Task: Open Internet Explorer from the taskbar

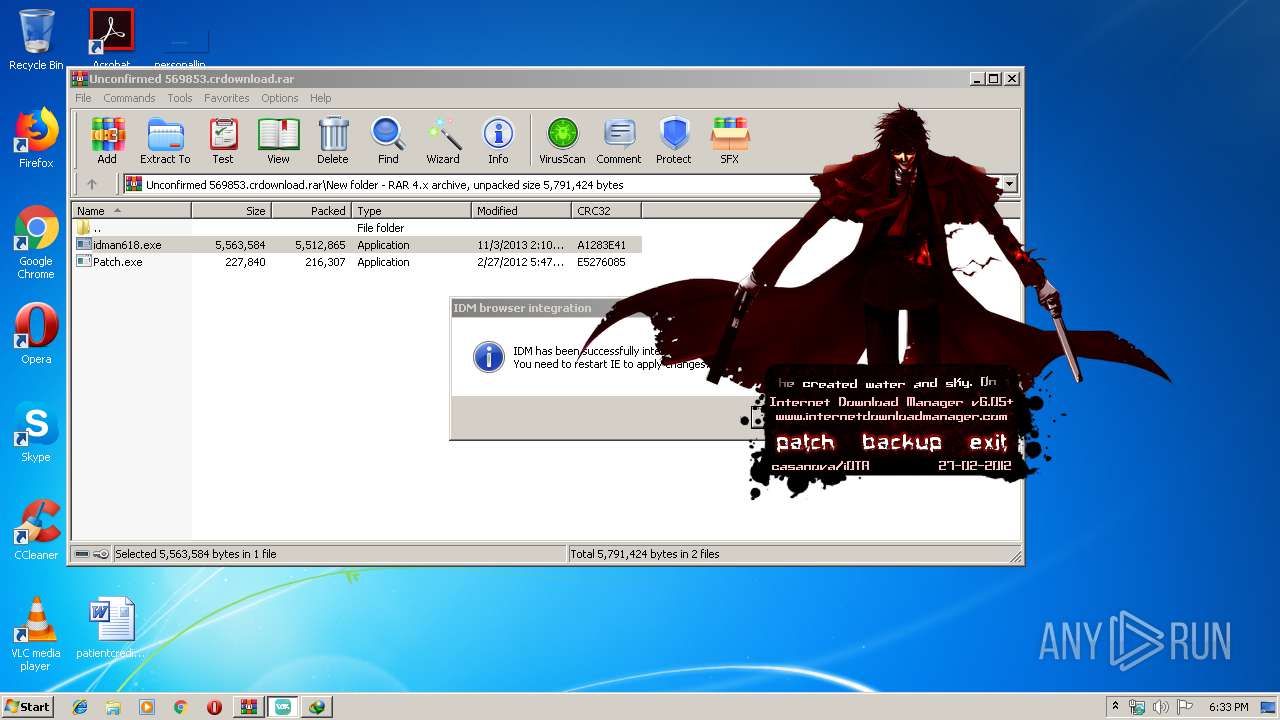Action: tap(80, 707)
